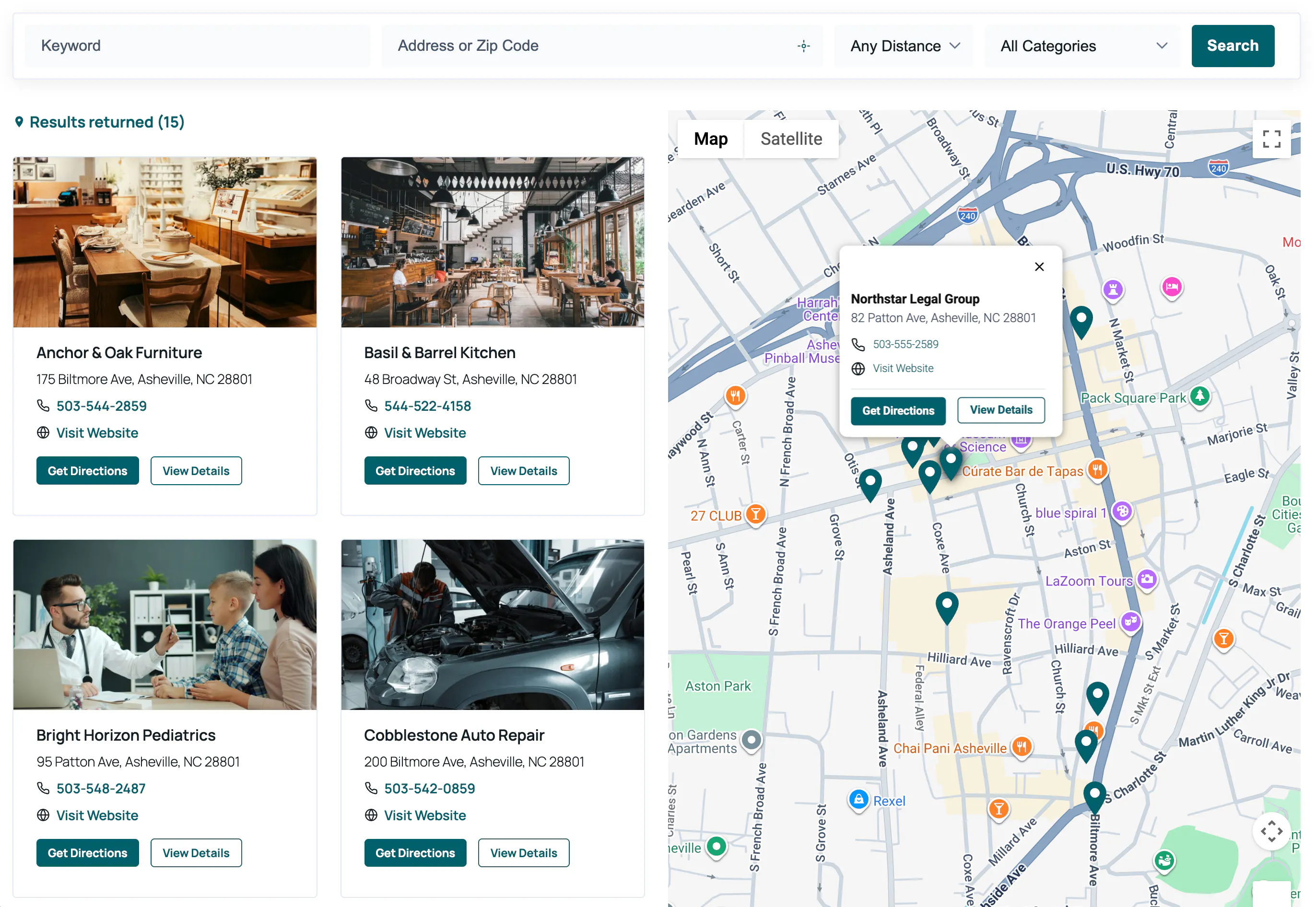This screenshot has width=1316, height=907.
Task: Open the Any Distance dropdown
Action: [904, 46]
